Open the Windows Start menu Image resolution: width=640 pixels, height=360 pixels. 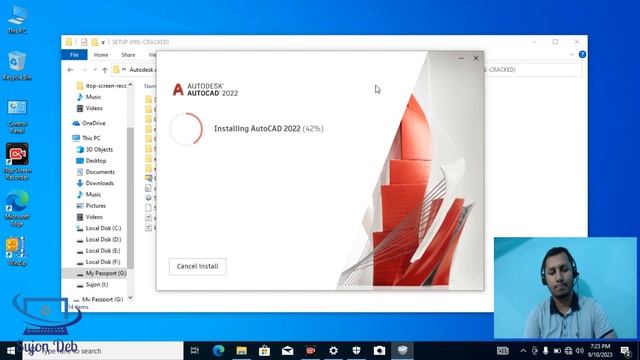[11, 351]
